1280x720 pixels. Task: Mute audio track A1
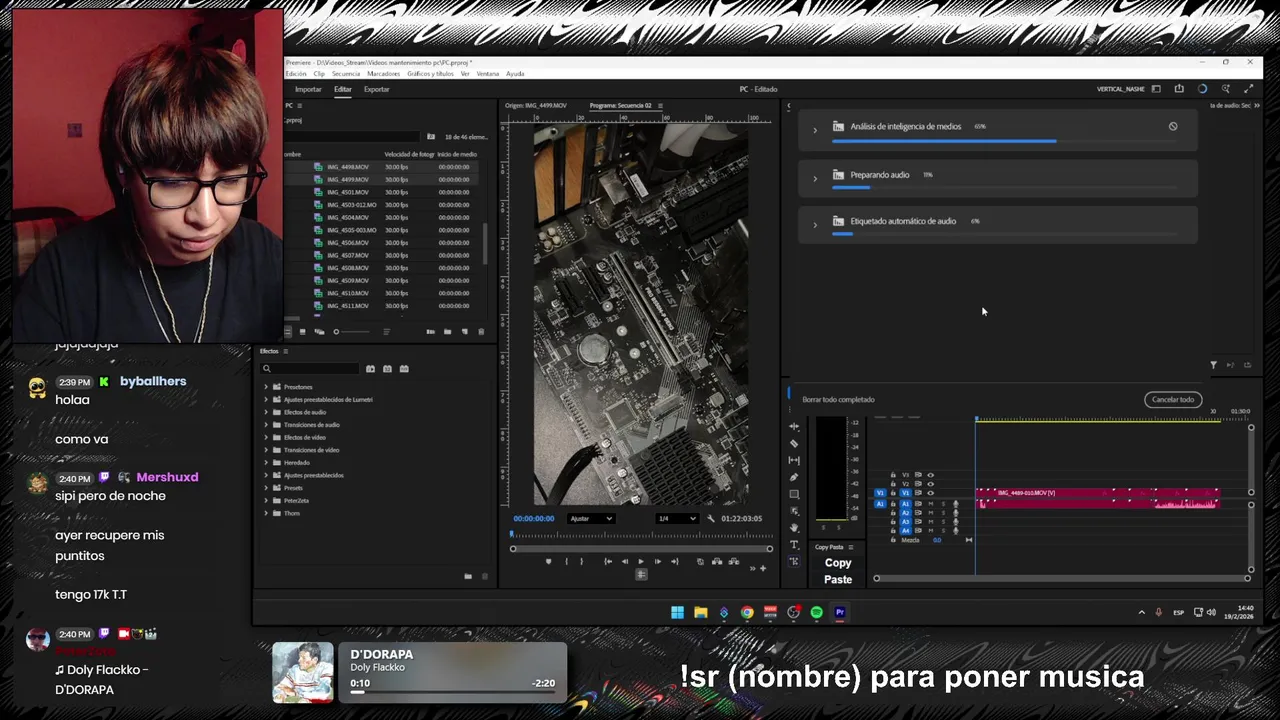tap(931, 504)
